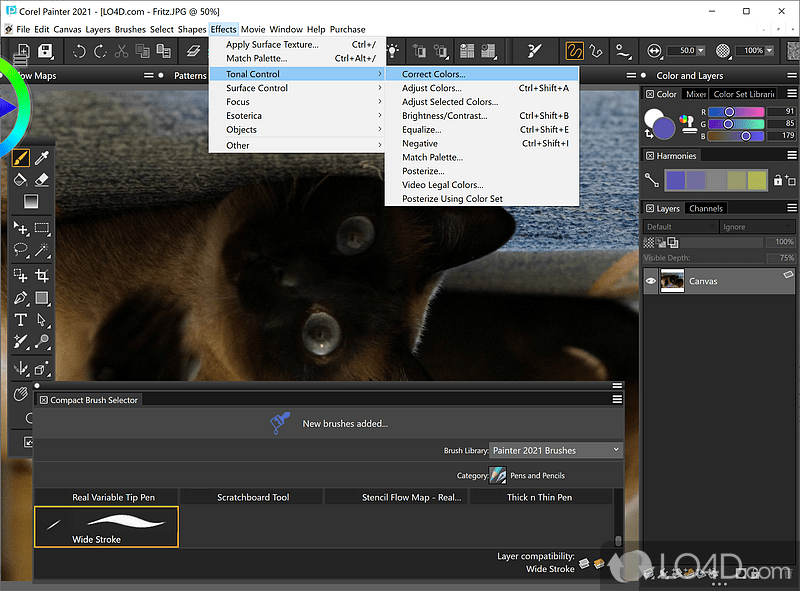Viewport: 800px width, 591px height.
Task: Select the Eraser tool
Action: [x=42, y=180]
